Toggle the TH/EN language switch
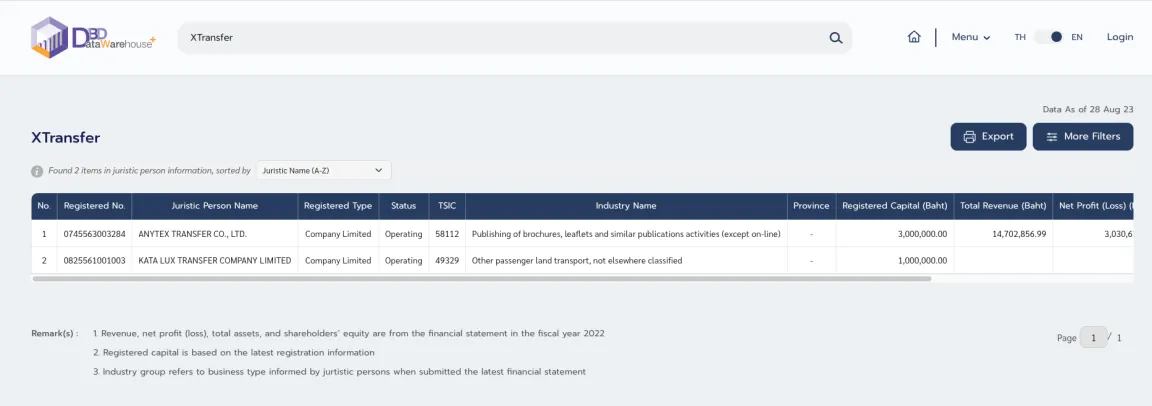The height and width of the screenshot is (406, 1152). click(x=1049, y=37)
